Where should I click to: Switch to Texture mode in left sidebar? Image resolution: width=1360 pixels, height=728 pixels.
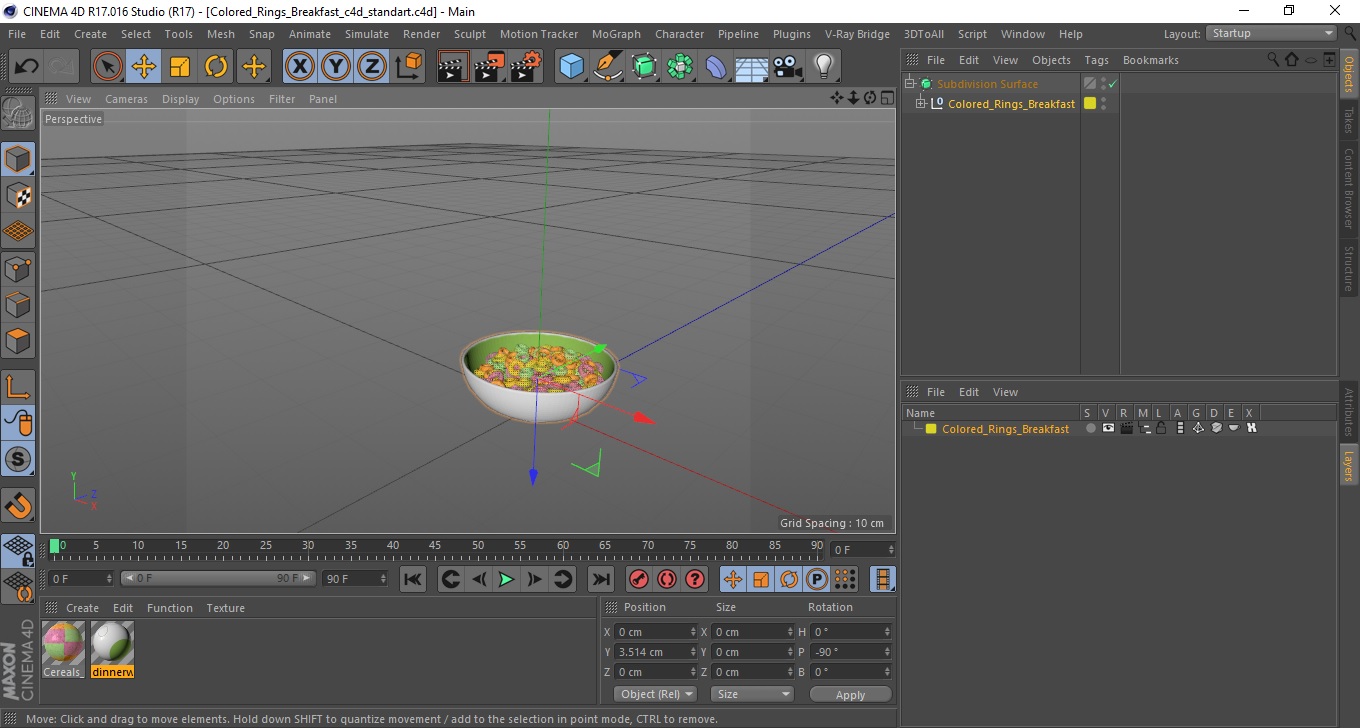tap(18, 195)
